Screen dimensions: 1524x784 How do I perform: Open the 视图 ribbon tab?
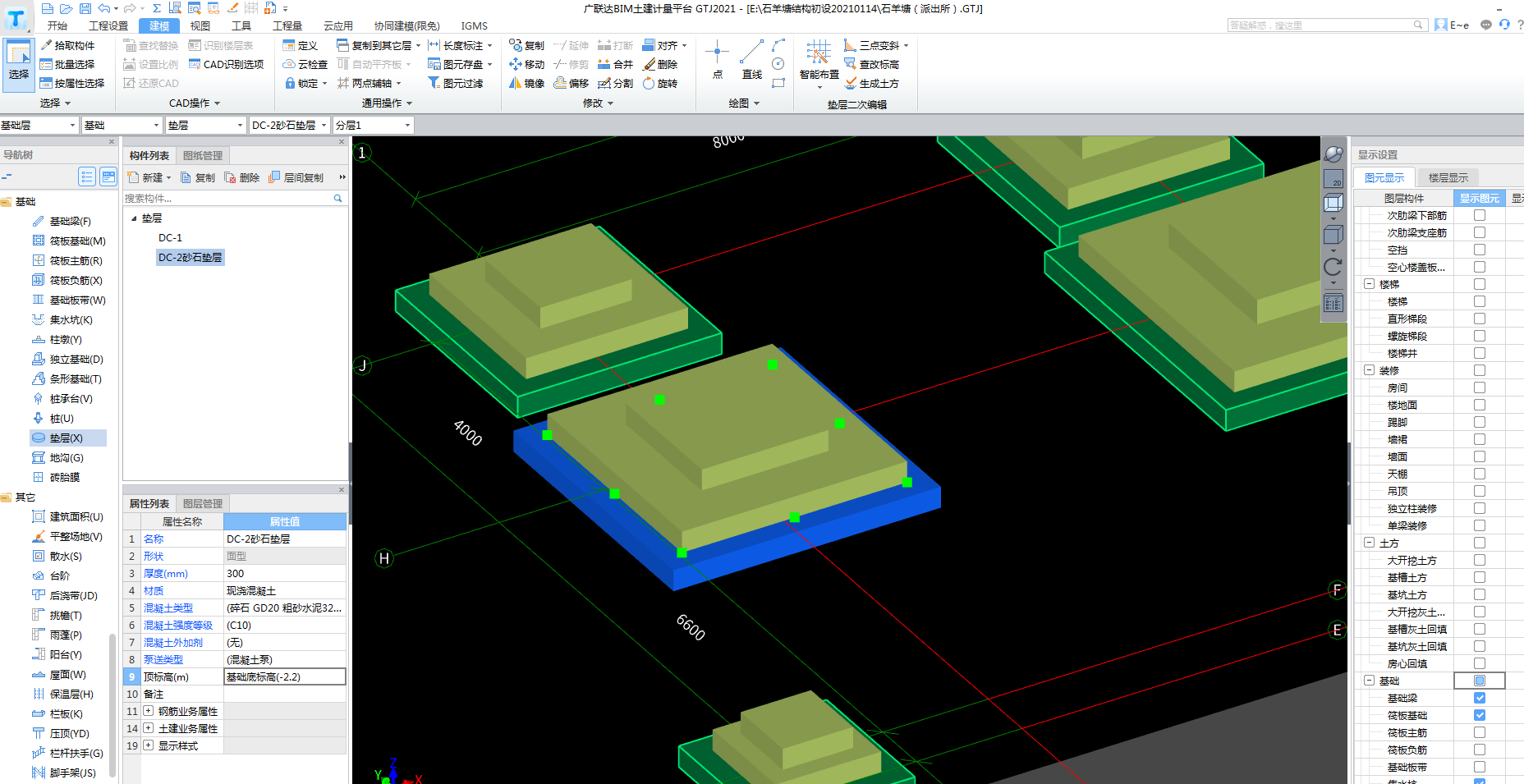[x=200, y=25]
